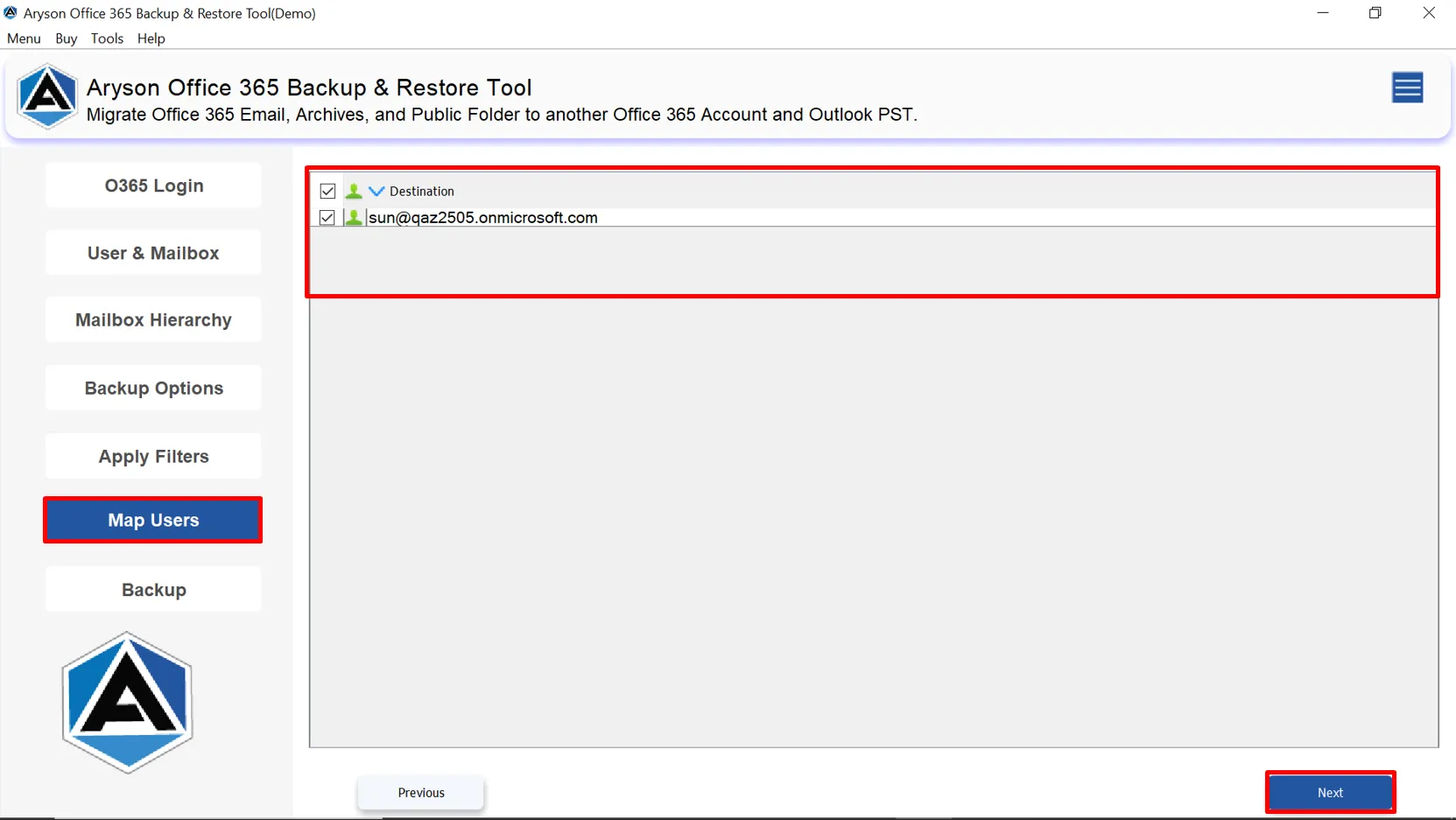Image resolution: width=1456 pixels, height=820 pixels.
Task: Expand the blue Destination dropdown arrow
Action: pyautogui.click(x=376, y=191)
